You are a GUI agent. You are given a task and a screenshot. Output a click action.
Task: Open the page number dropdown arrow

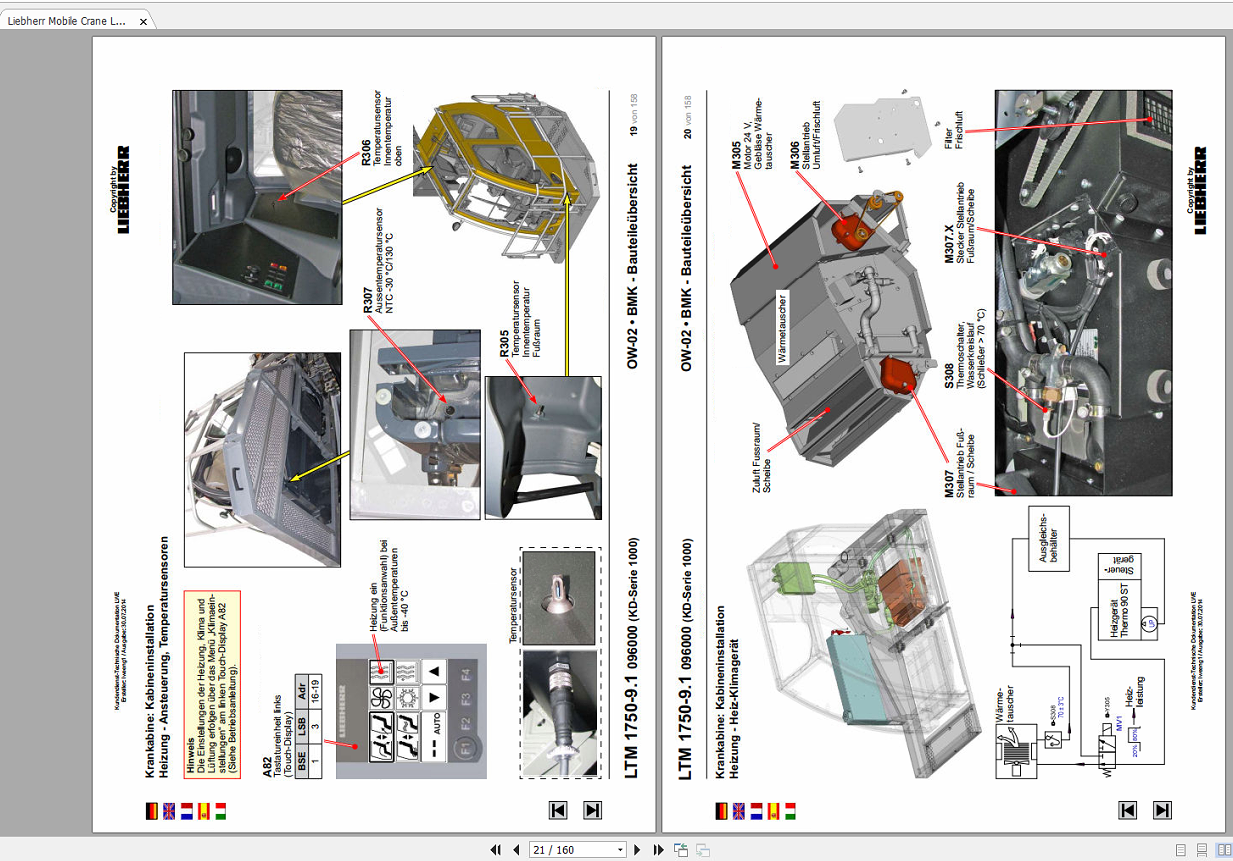[x=620, y=850]
